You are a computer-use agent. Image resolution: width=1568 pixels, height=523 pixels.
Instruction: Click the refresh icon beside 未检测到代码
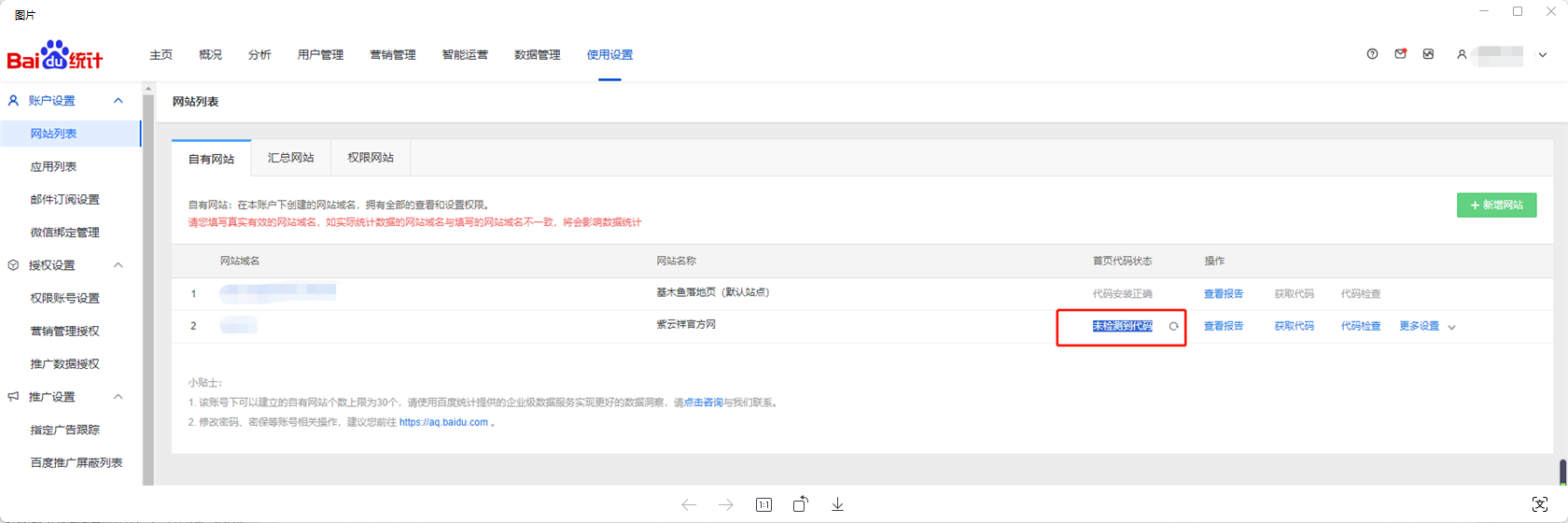pos(1173,327)
